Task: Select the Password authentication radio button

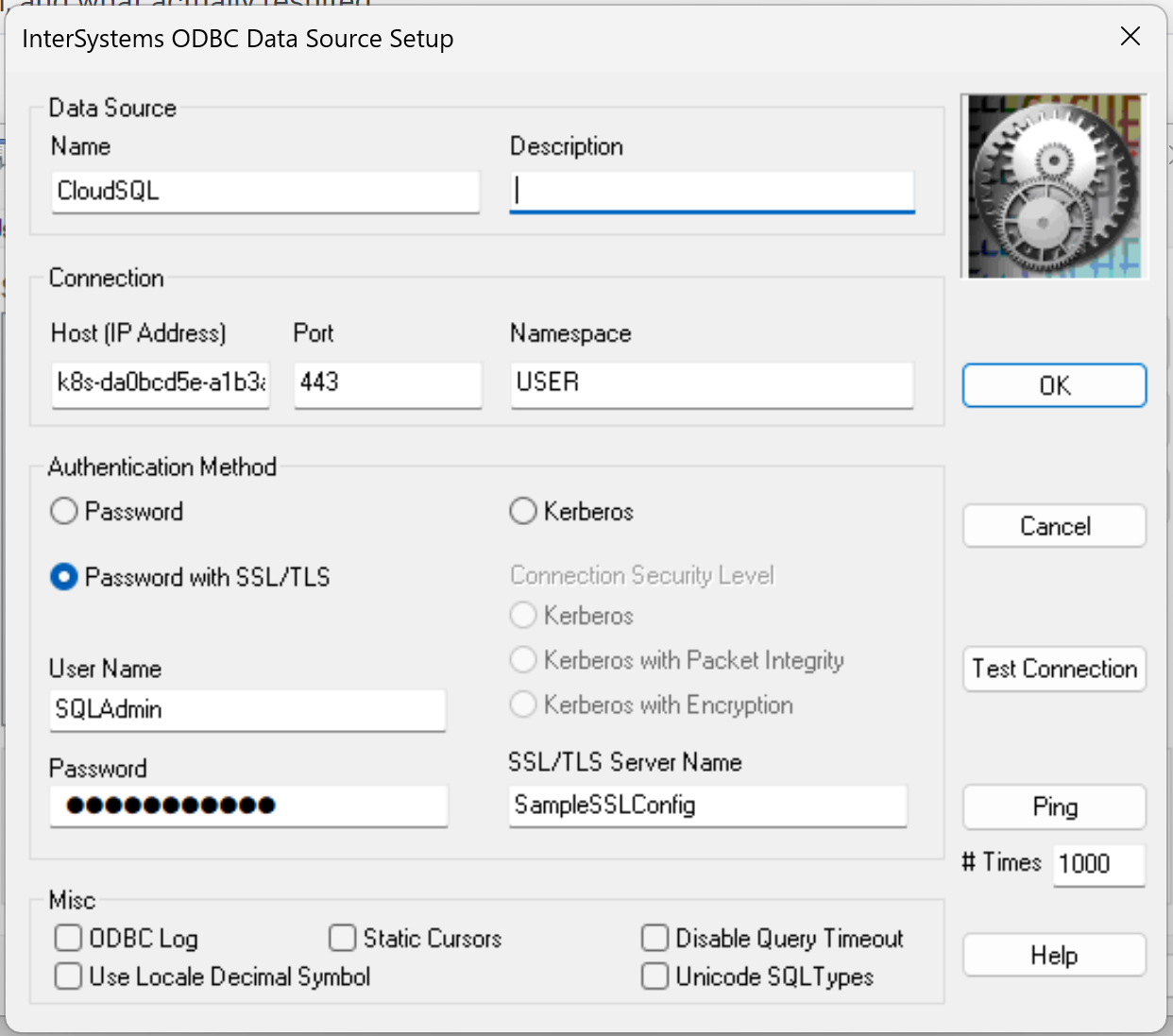Action: pyautogui.click(x=64, y=512)
